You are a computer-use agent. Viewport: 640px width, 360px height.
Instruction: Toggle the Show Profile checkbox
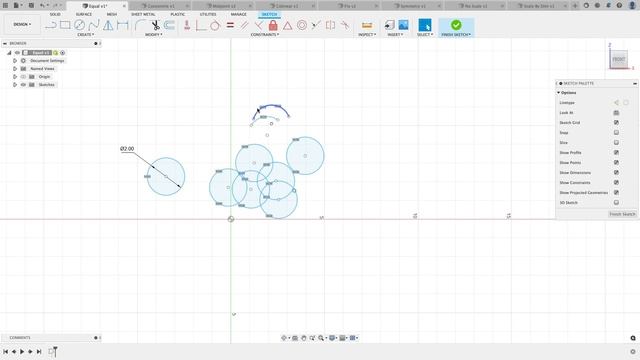pos(616,153)
